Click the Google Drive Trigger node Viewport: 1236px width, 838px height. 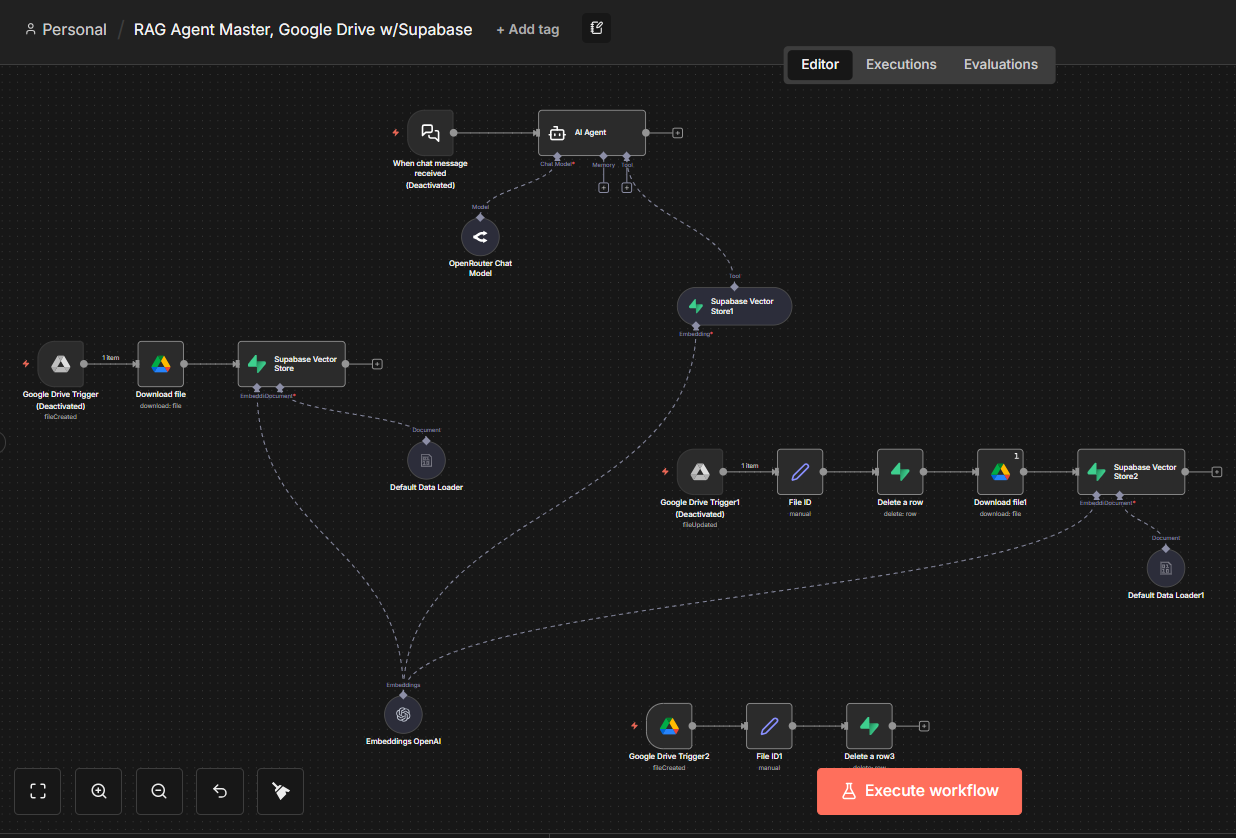click(x=60, y=363)
